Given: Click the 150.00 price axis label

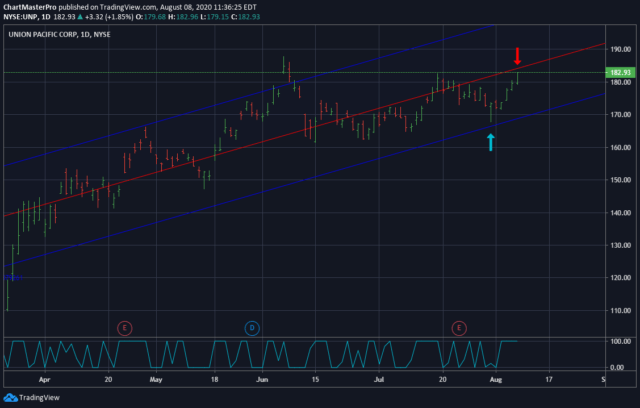Looking at the screenshot, I should pos(620,180).
